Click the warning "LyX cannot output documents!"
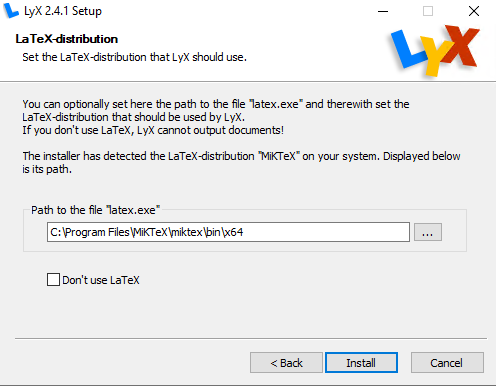The height and width of the screenshot is (386, 496). (x=211, y=130)
